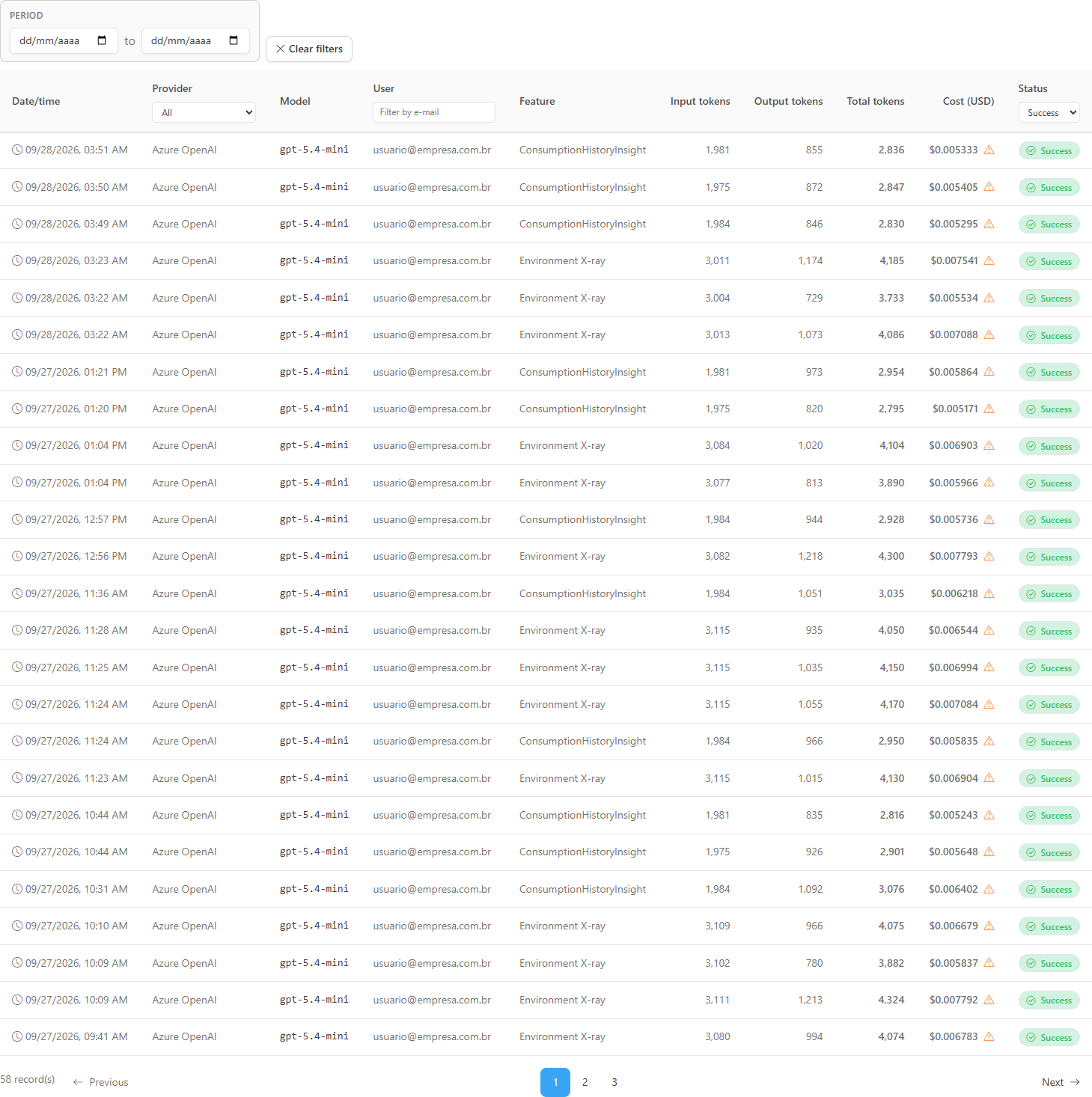Click Clear filters button

tap(309, 49)
